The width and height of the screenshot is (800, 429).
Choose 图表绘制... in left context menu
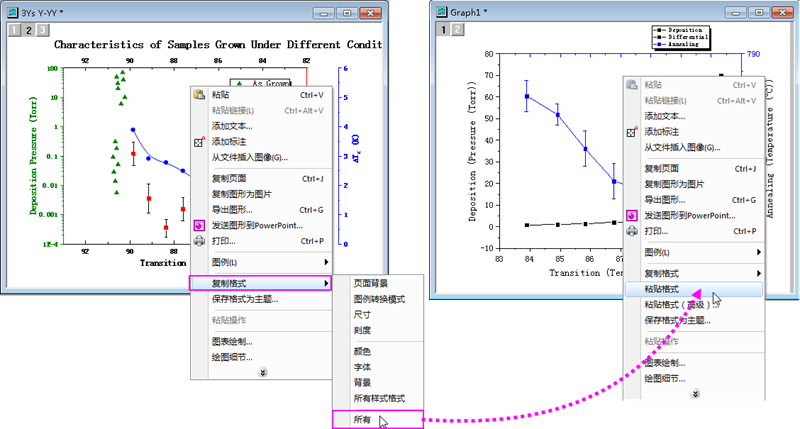tap(232, 341)
